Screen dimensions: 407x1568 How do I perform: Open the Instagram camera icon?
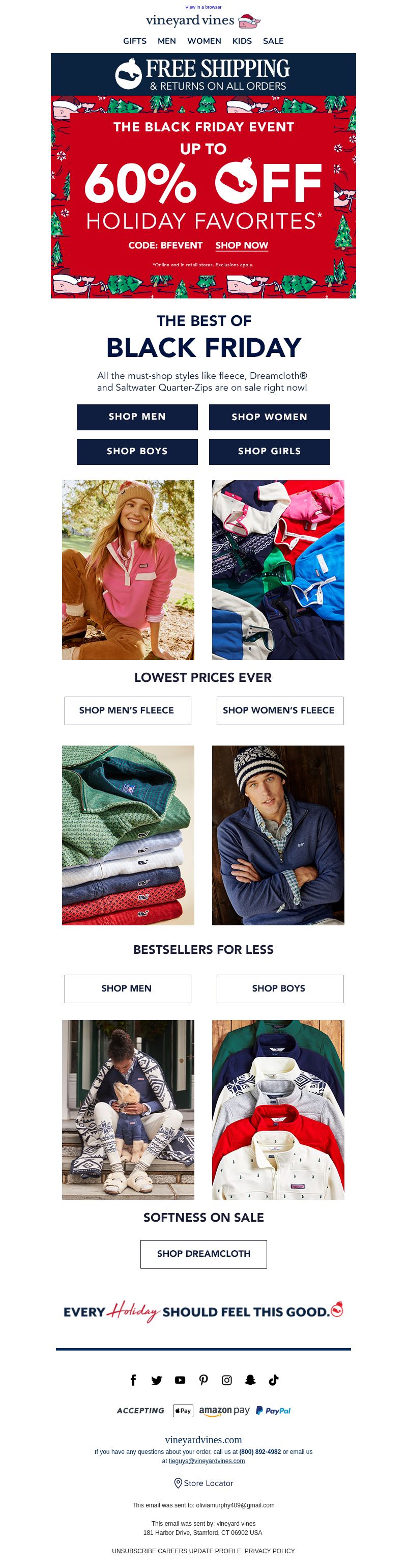click(227, 1380)
